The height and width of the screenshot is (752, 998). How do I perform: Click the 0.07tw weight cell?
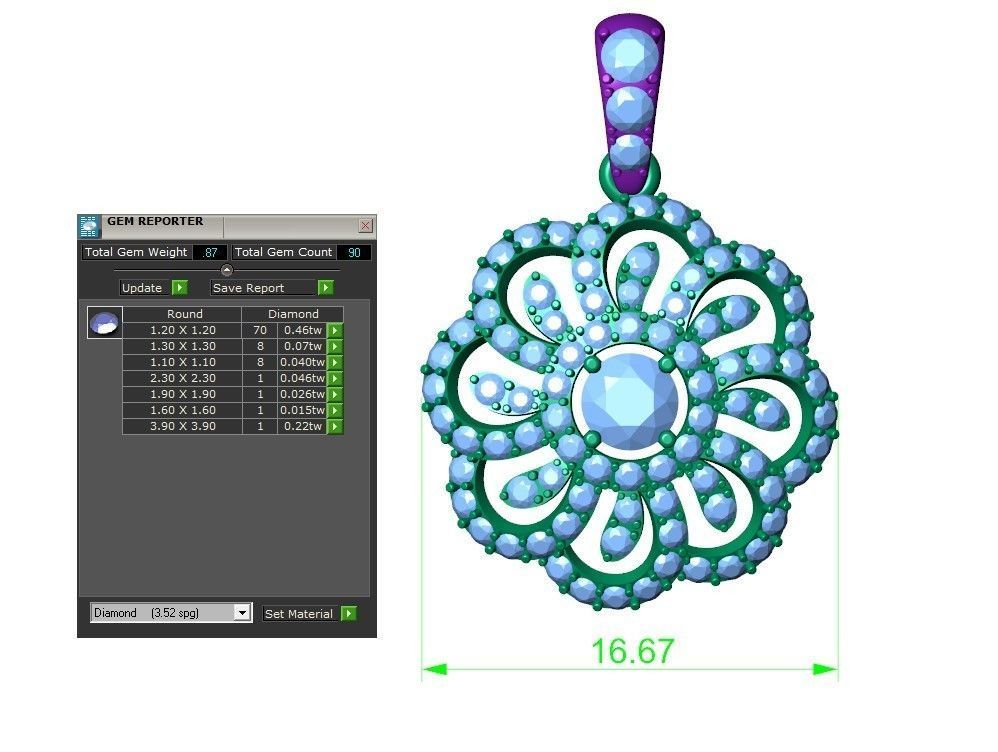(302, 346)
